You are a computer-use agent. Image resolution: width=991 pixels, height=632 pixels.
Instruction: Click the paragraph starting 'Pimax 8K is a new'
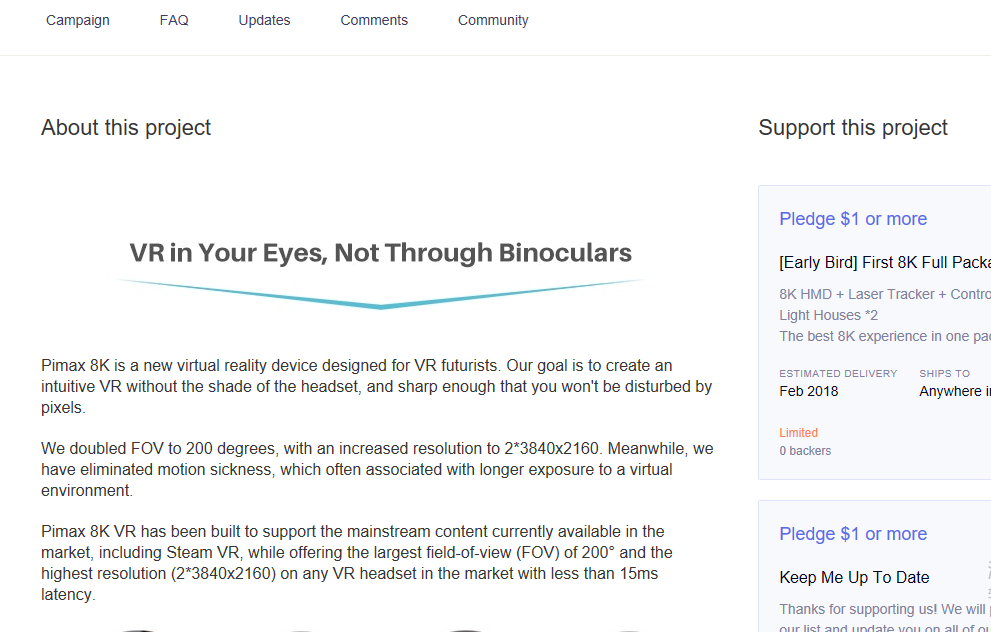pyautogui.click(x=376, y=387)
